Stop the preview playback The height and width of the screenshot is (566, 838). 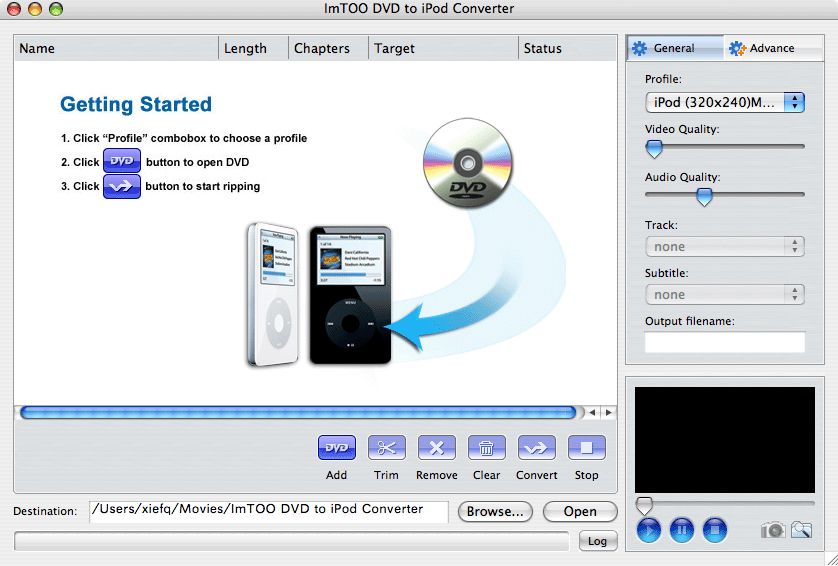pyautogui.click(x=715, y=530)
